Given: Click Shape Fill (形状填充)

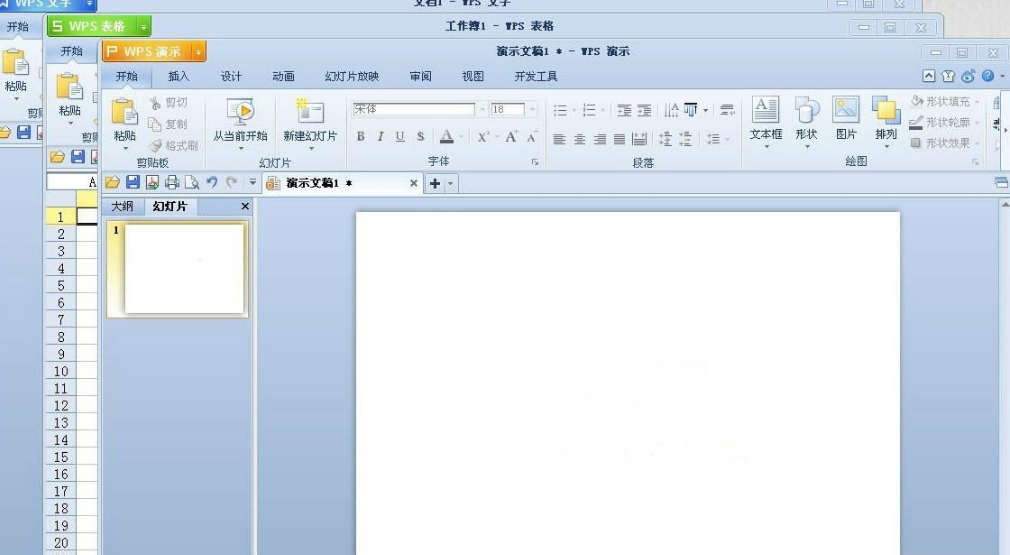Looking at the screenshot, I should 945,102.
